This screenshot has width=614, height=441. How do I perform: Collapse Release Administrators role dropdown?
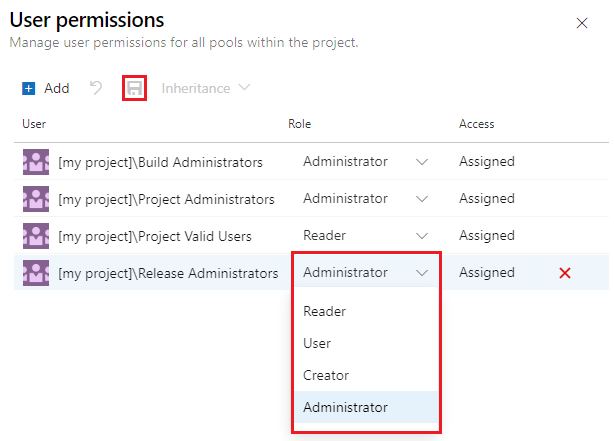pyautogui.click(x=421, y=273)
